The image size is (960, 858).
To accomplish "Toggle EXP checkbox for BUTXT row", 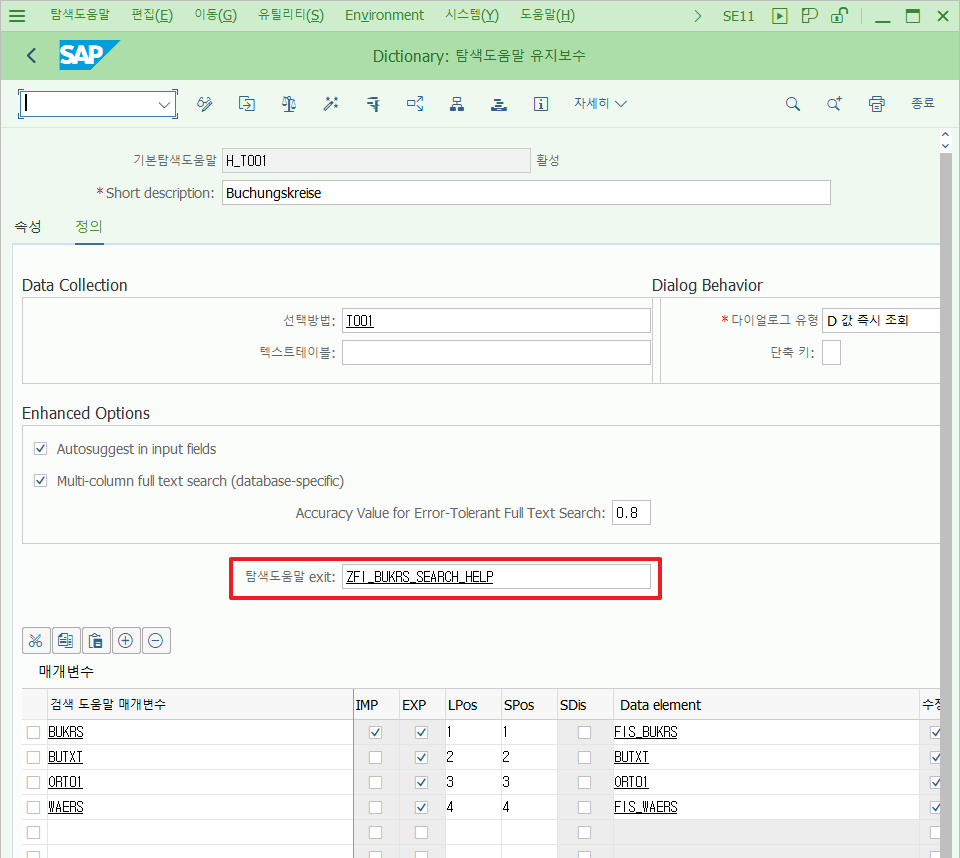I will 421,757.
